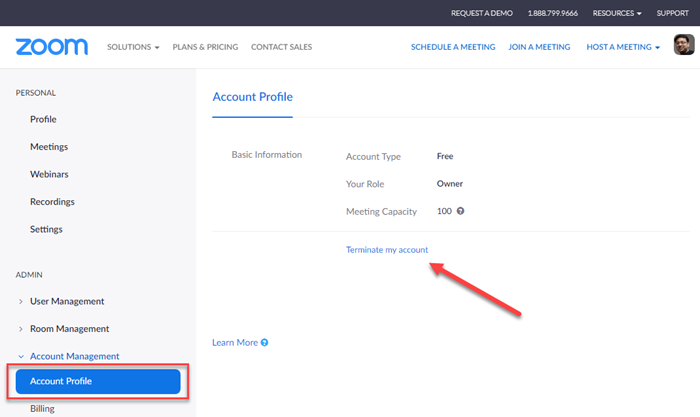Select Account Profile in sidebar
Viewport: 700px width, 417px height.
point(98,381)
